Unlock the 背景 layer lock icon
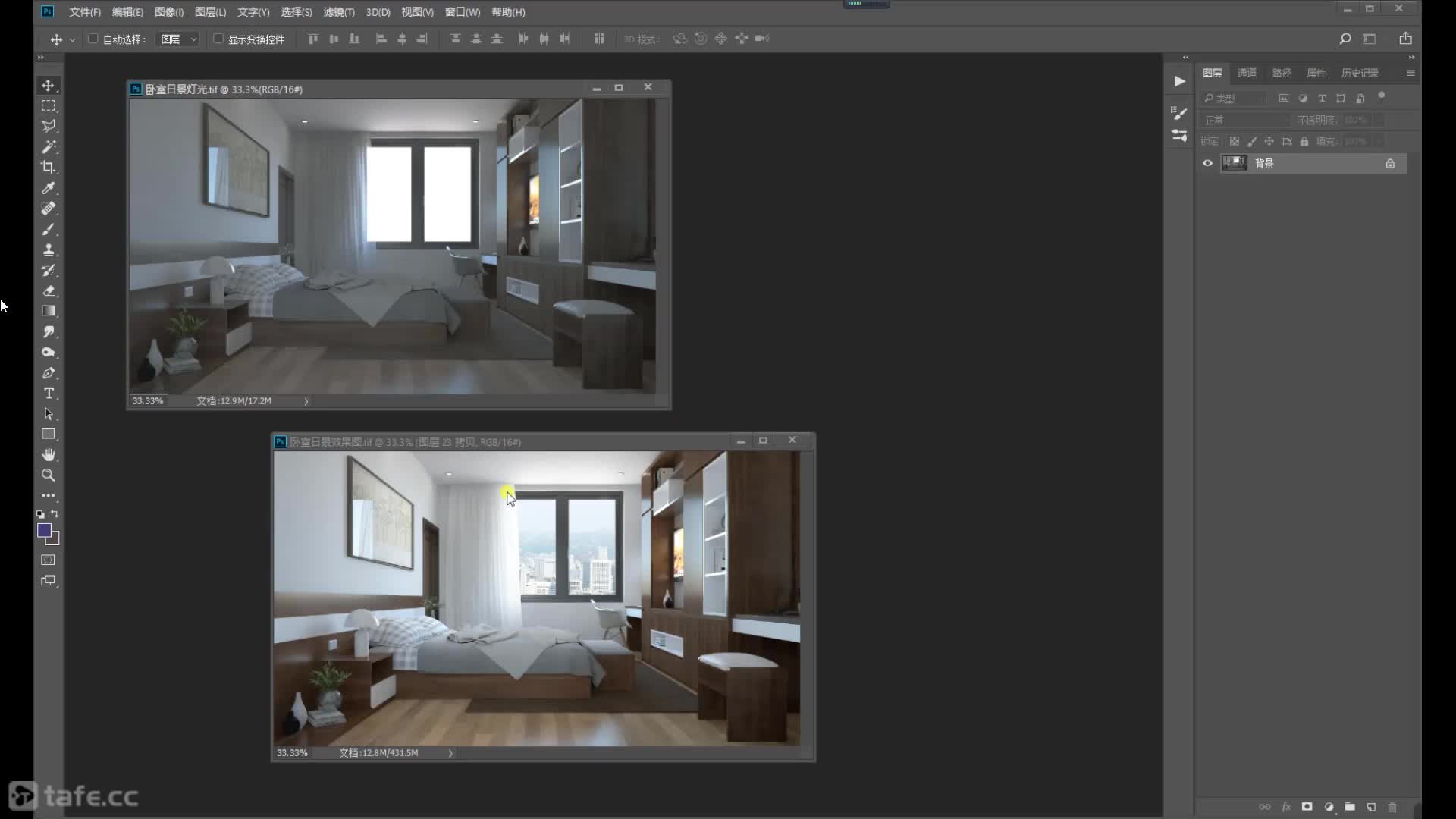The image size is (1456, 819). pyautogui.click(x=1390, y=163)
